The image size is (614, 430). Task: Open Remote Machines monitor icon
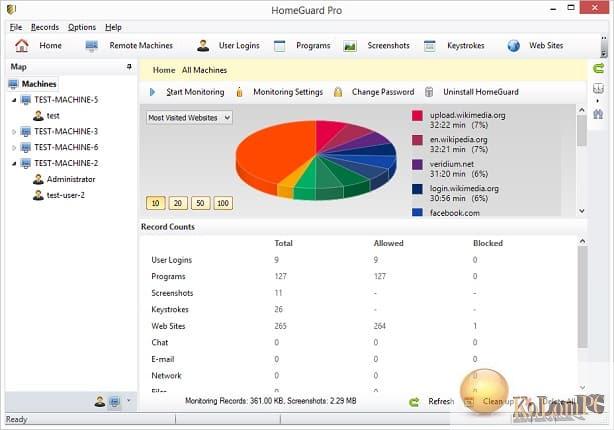click(x=92, y=46)
